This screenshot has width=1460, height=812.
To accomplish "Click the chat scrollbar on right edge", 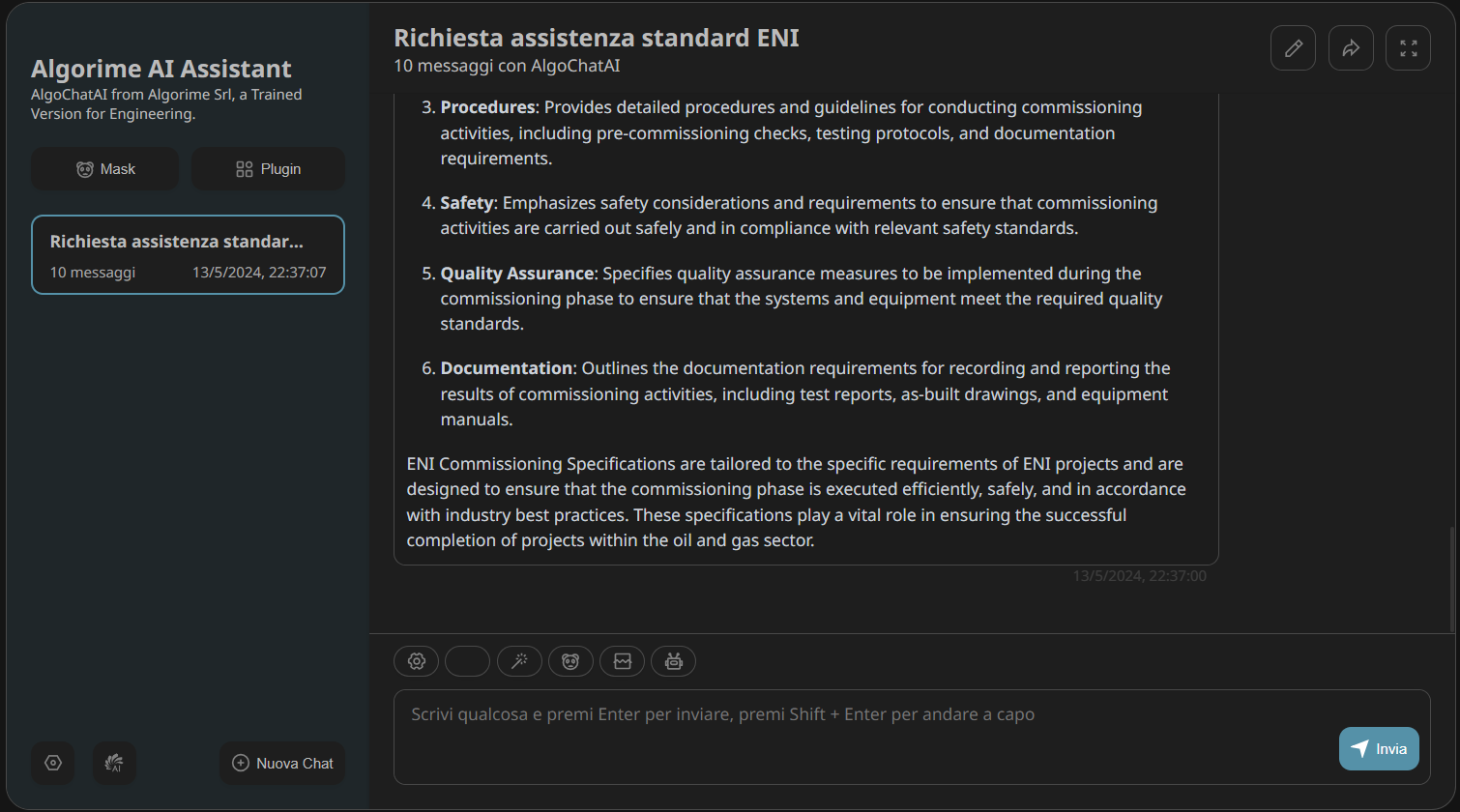I will click(1451, 578).
